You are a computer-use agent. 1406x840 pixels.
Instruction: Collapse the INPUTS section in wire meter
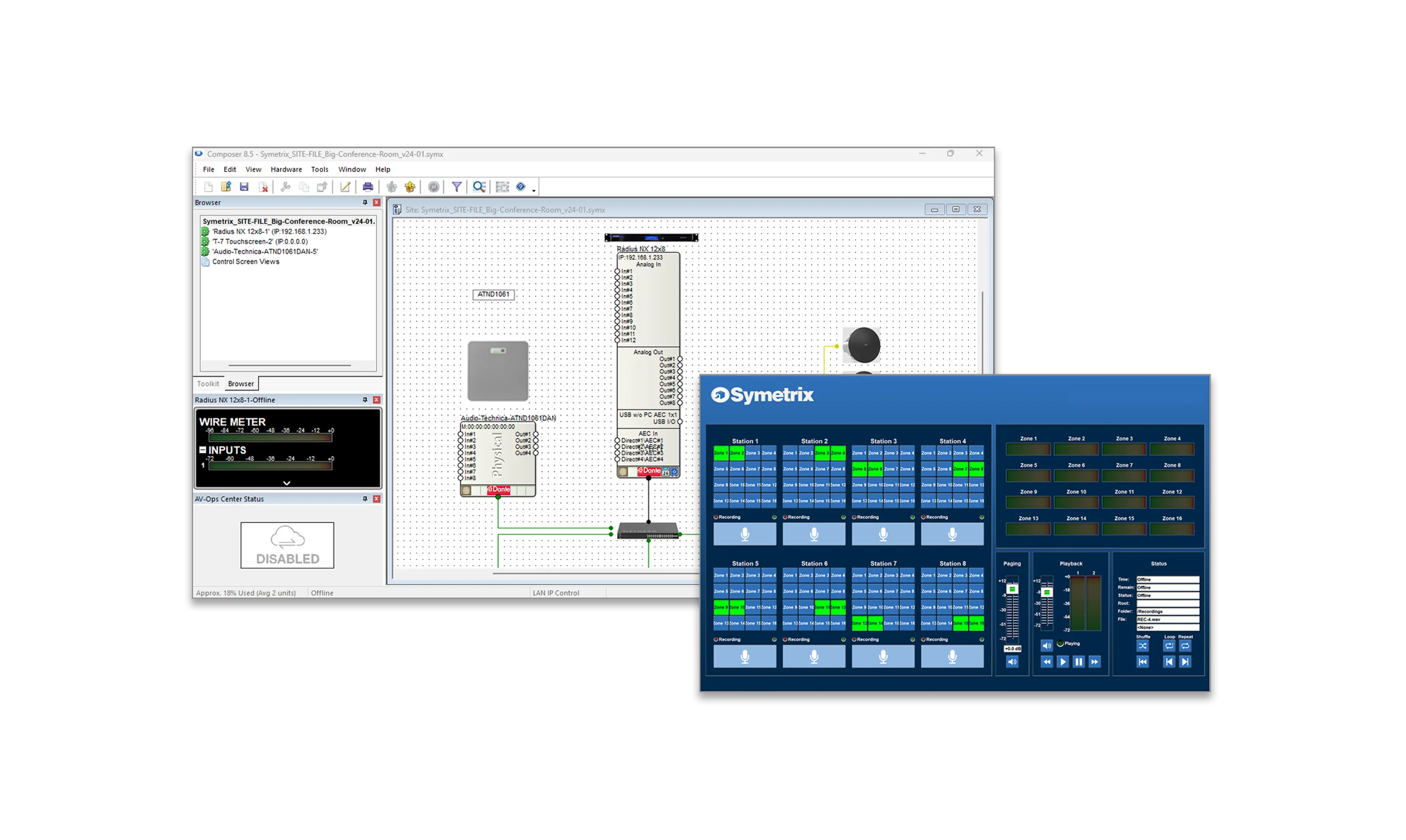pos(203,450)
